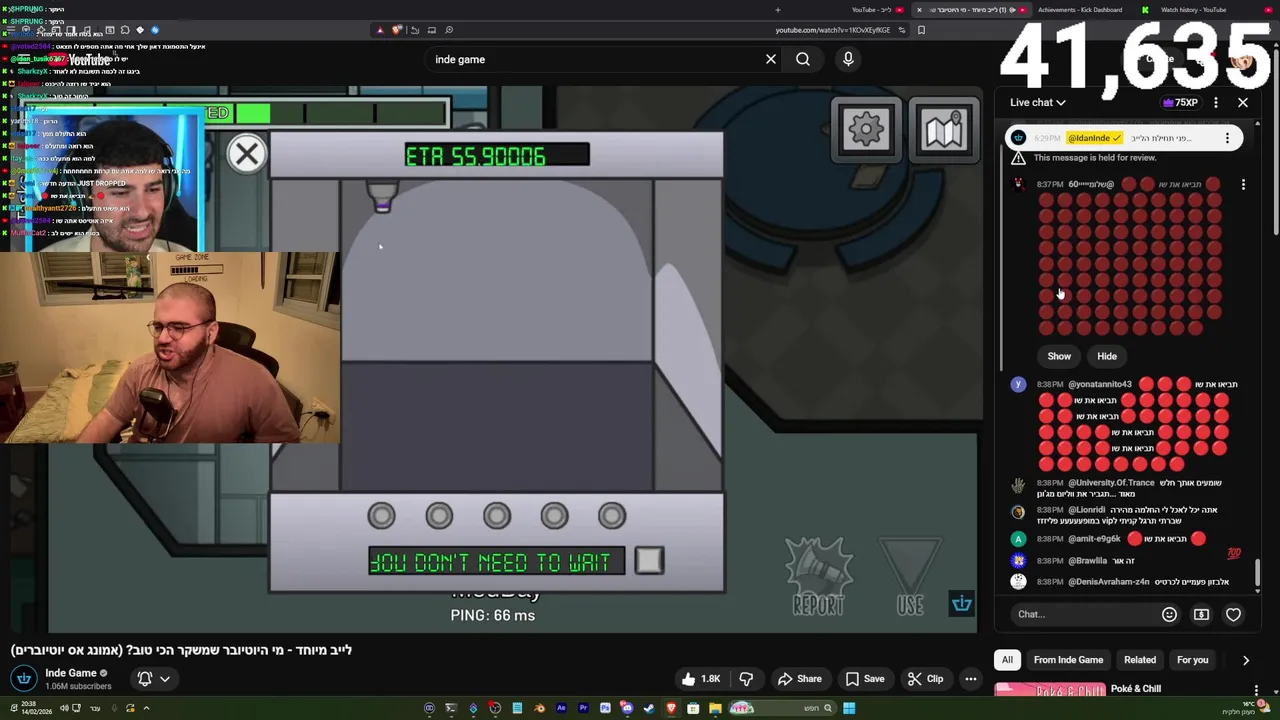Toggle the square beside 'You don't need to wait'
Screen dimensions: 1280x720
coord(648,561)
